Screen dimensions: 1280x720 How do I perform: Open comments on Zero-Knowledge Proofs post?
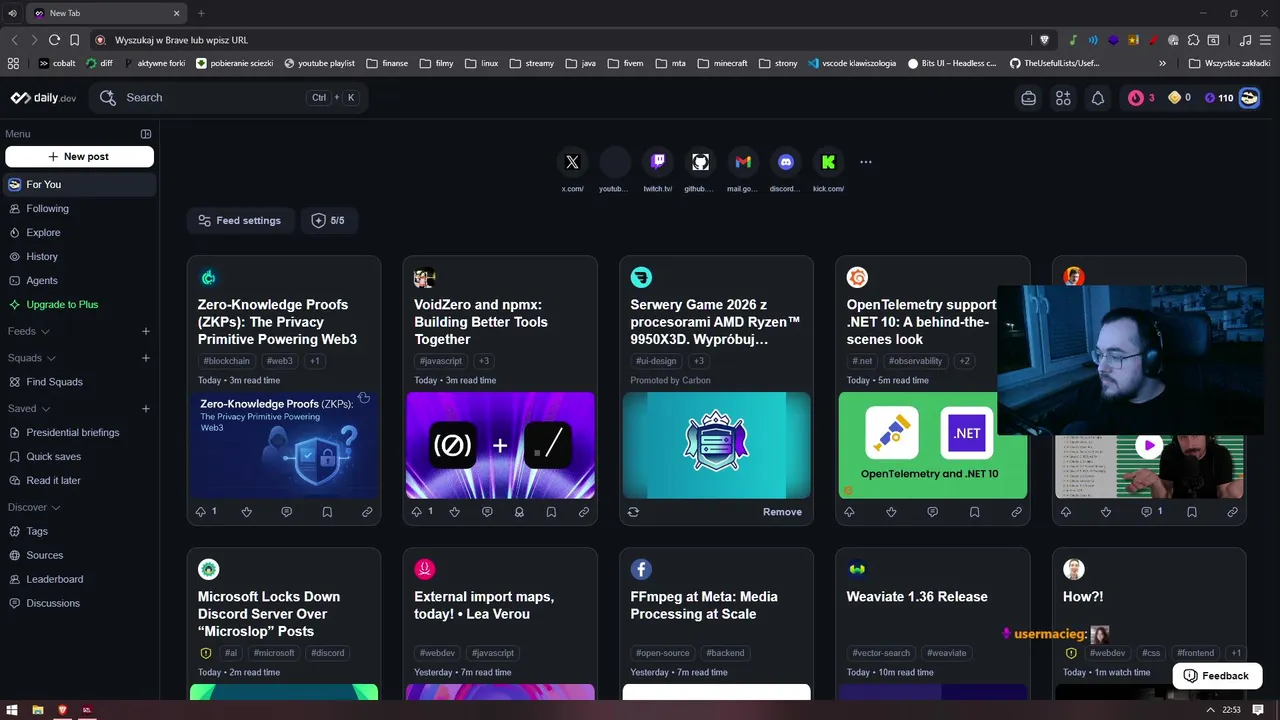[287, 512]
